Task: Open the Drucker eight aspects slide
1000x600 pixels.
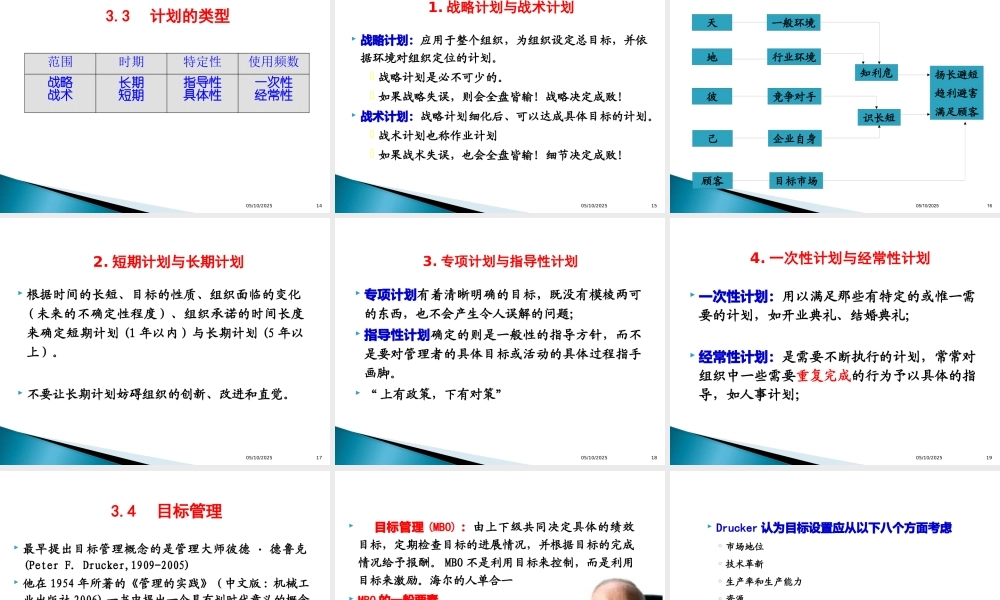Action: pos(835,536)
